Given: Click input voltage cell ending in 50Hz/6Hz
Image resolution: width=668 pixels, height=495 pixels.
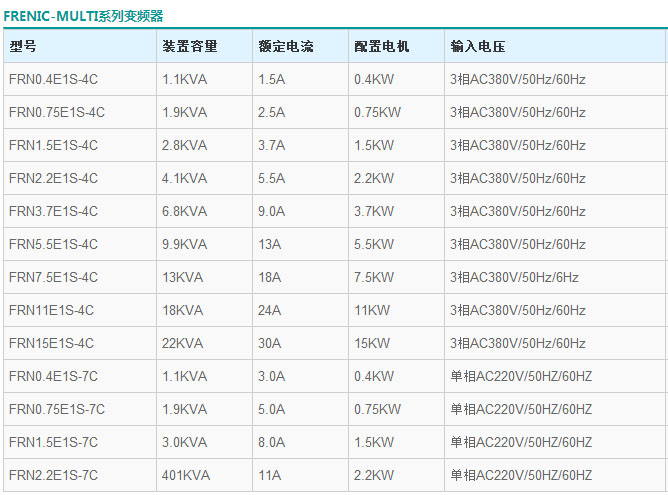Looking at the screenshot, I should point(514,277).
